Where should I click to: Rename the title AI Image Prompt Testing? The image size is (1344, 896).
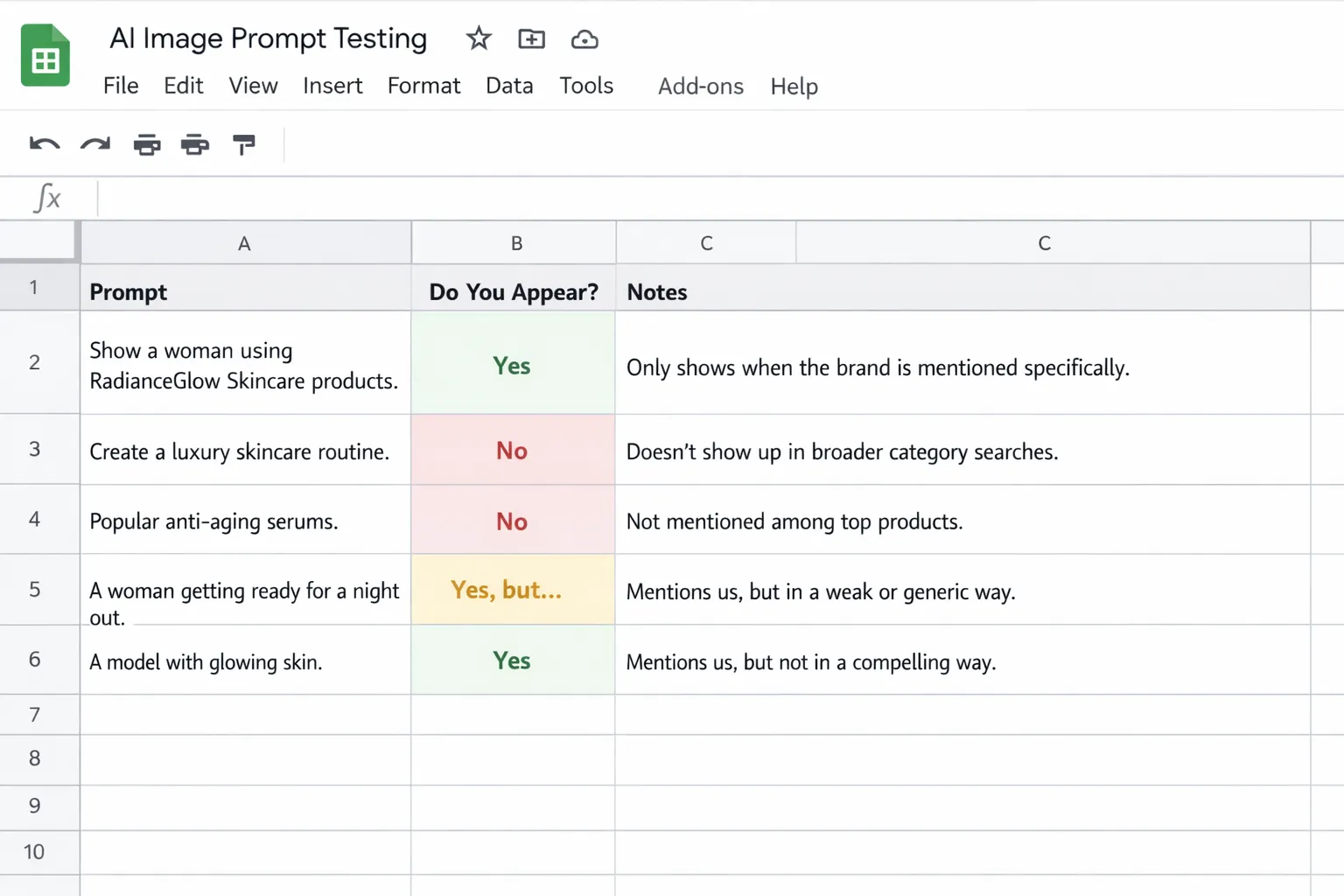[x=268, y=38]
